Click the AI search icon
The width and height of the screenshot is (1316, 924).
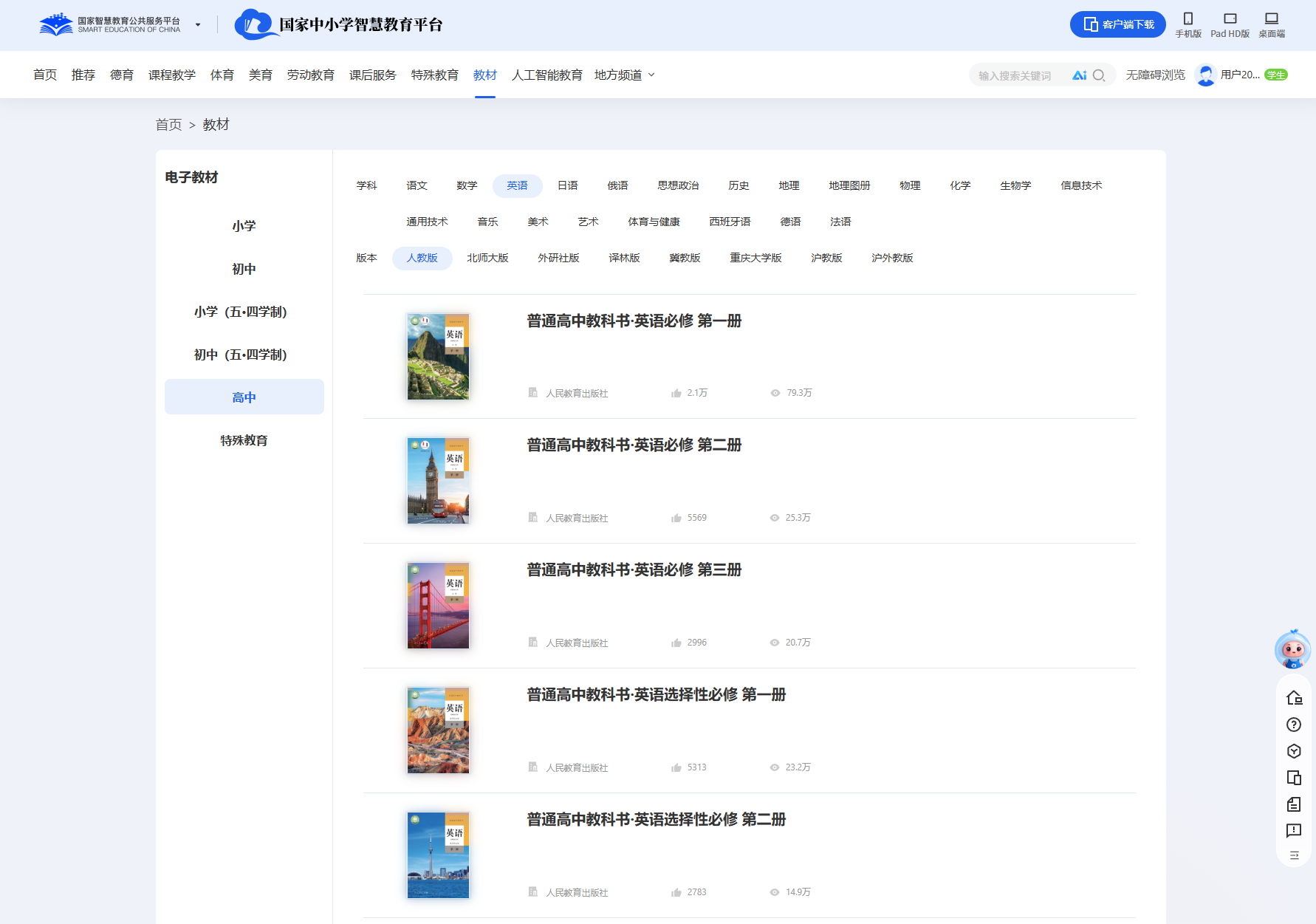click(1079, 75)
